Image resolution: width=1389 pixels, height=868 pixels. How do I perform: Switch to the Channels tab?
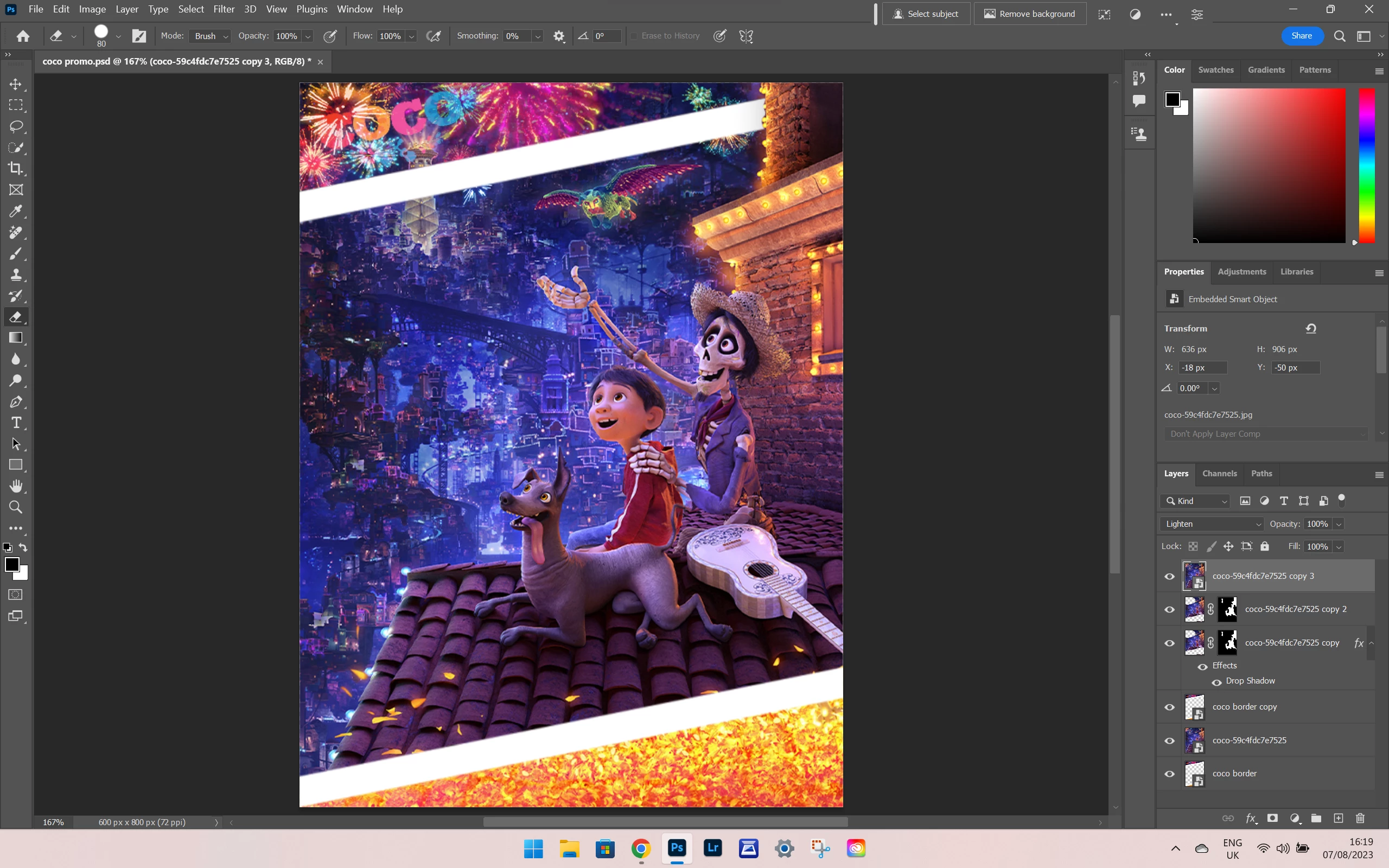(x=1219, y=474)
